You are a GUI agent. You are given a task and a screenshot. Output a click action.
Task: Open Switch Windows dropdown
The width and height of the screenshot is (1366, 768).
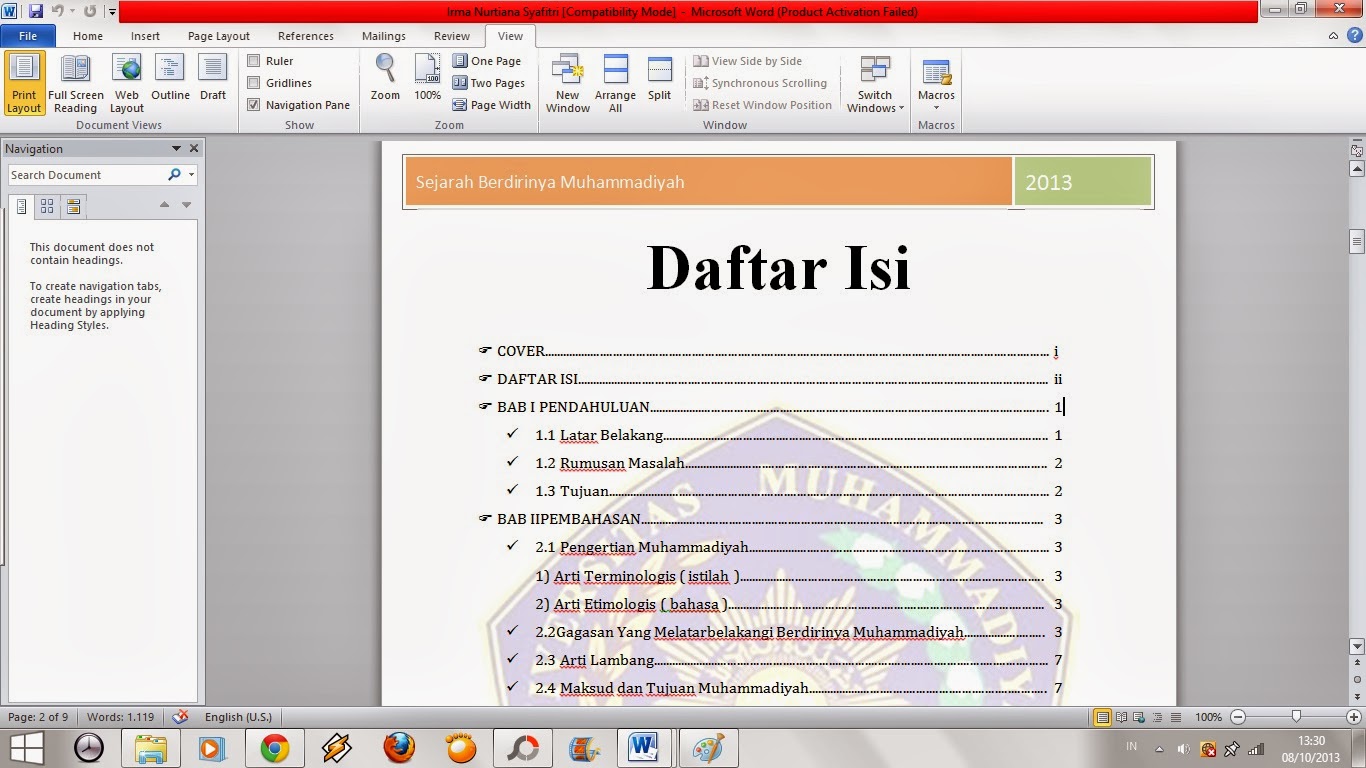875,84
